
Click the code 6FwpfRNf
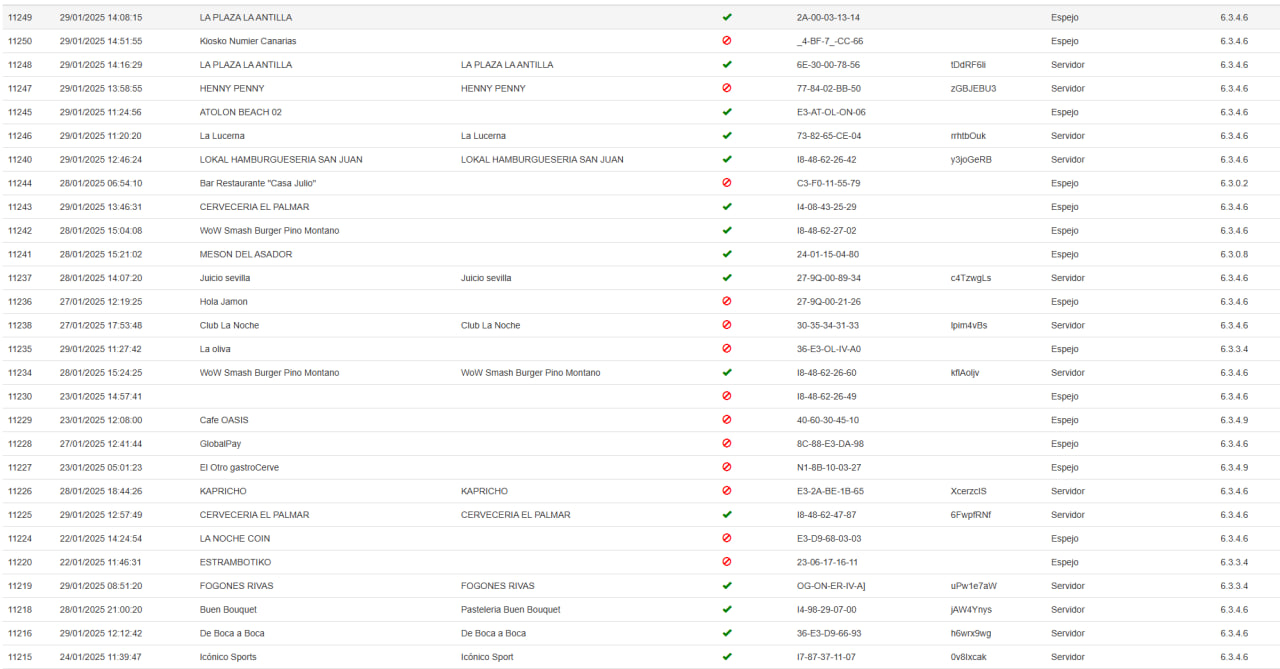coord(971,515)
